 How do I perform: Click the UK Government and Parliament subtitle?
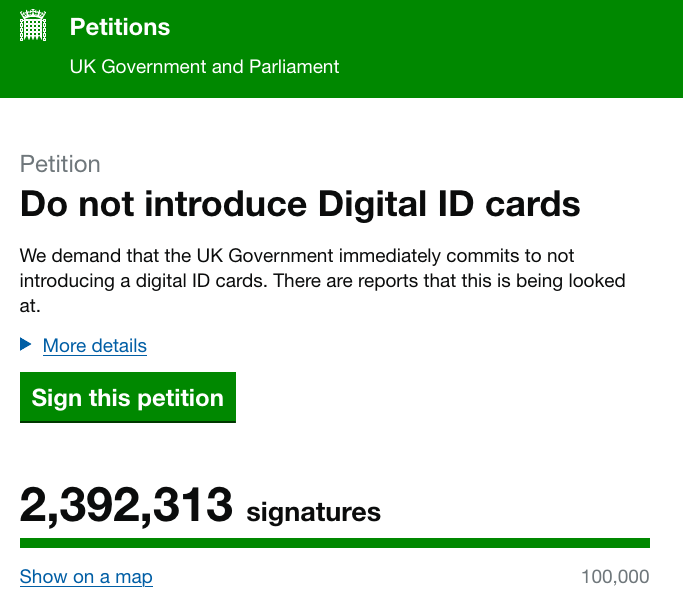click(204, 67)
